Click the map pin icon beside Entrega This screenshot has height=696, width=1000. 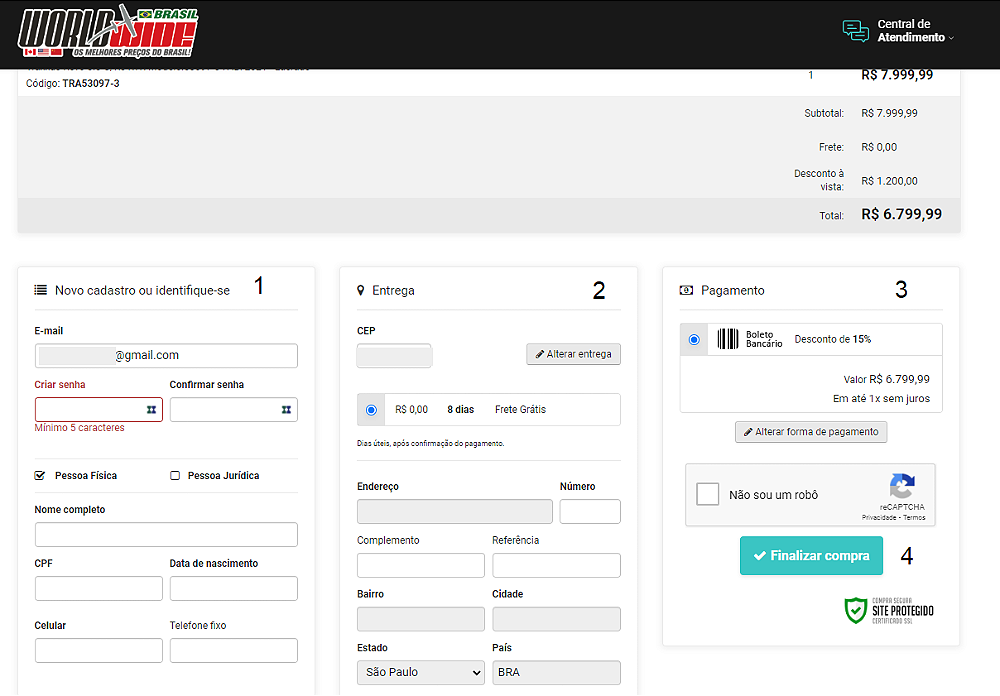[x=361, y=291]
